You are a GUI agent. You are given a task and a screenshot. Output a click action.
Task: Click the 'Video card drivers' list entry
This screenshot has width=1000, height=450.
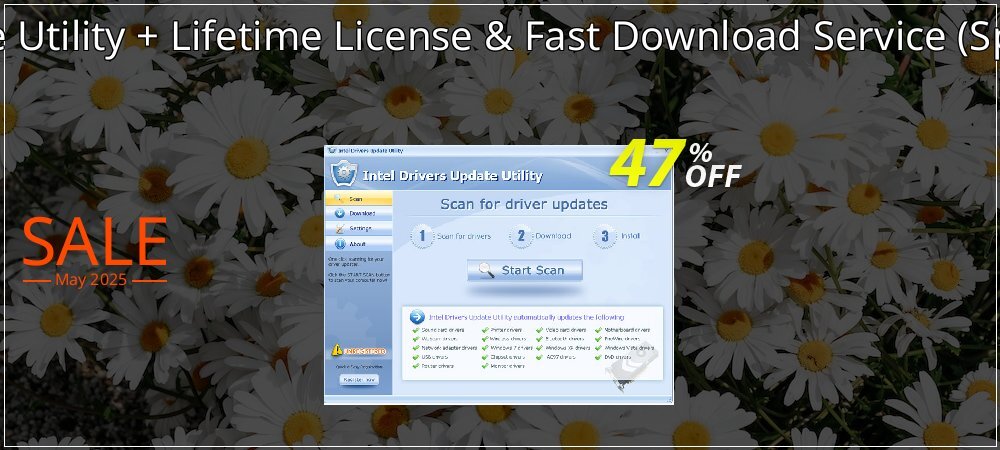(x=562, y=330)
